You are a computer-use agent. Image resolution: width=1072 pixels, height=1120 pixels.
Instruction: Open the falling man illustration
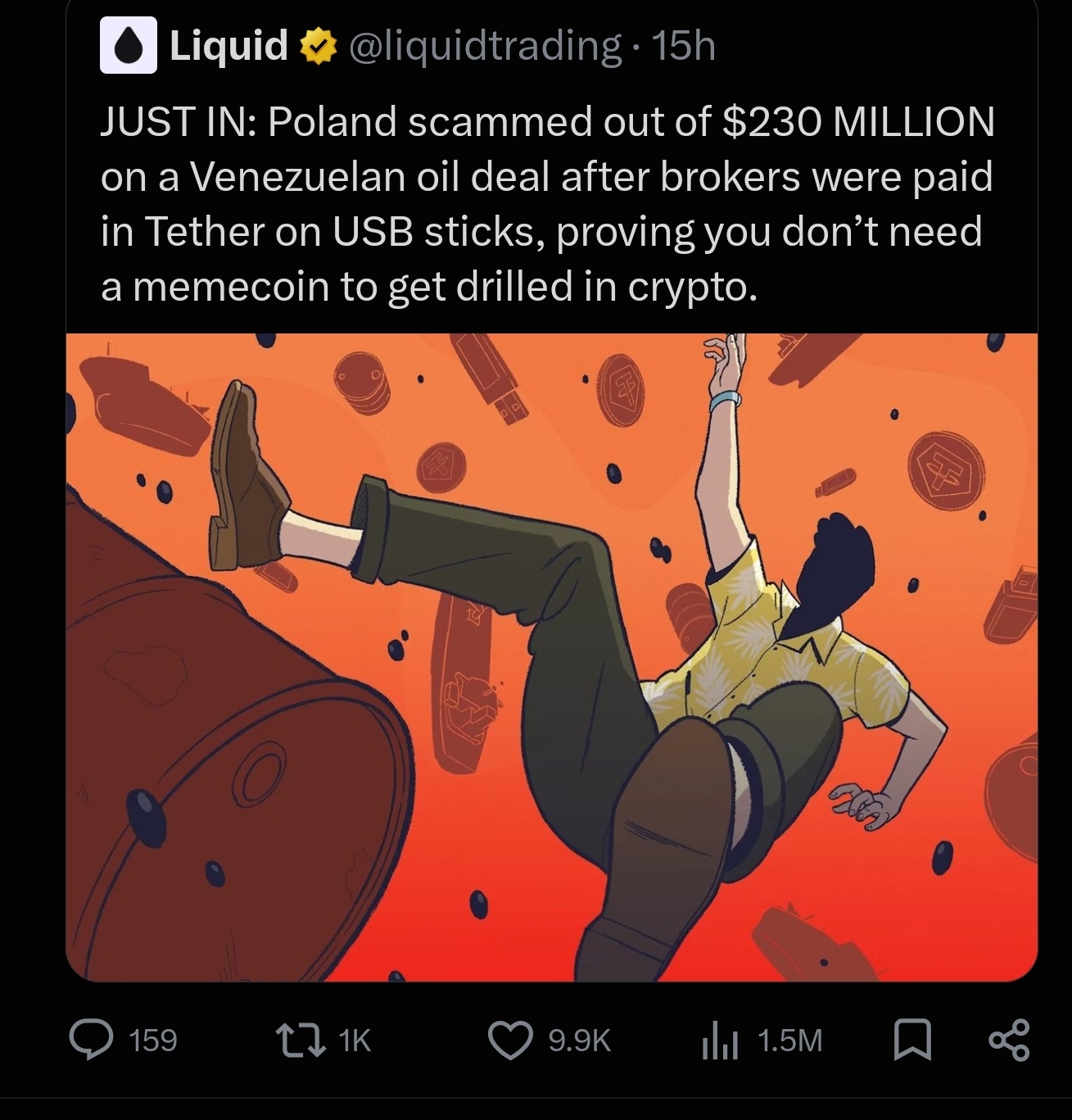pos(552,657)
